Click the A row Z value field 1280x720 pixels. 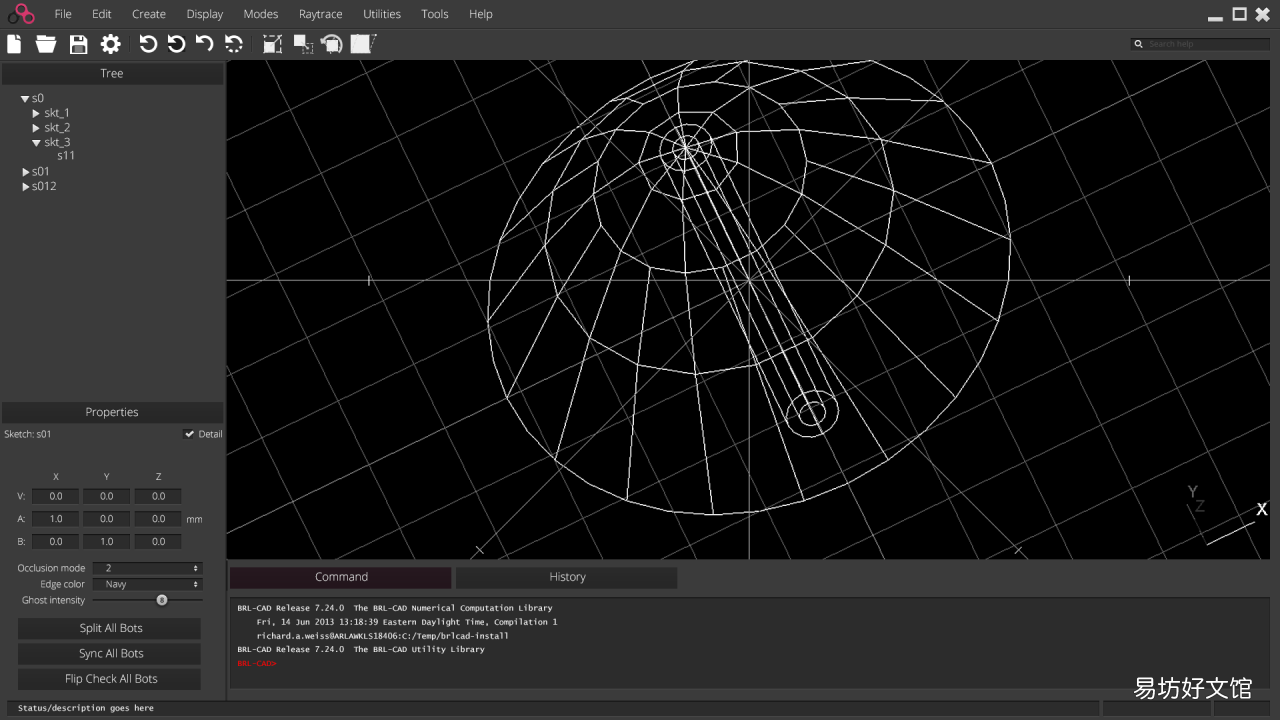point(158,519)
